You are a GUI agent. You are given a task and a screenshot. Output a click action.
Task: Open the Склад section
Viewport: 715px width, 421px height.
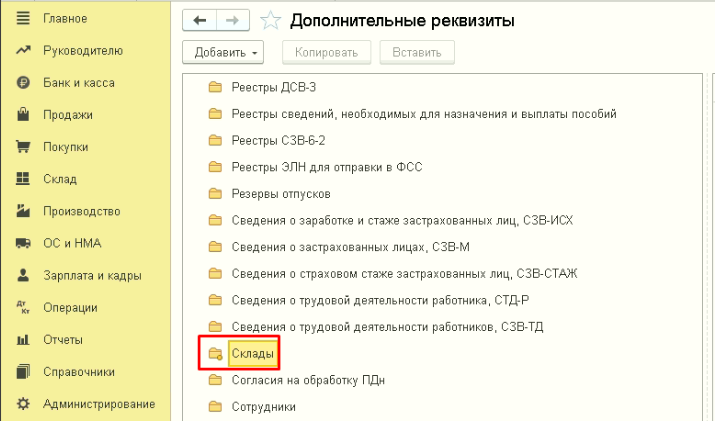tap(60, 179)
